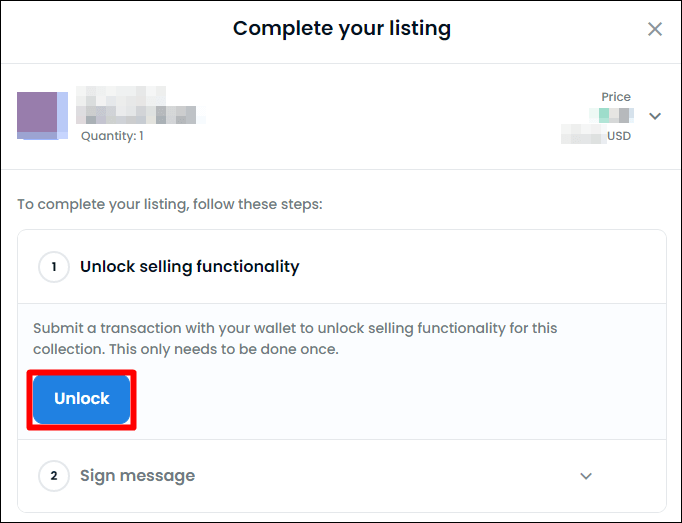Click the Price label
The width and height of the screenshot is (682, 523).
pyautogui.click(x=615, y=97)
